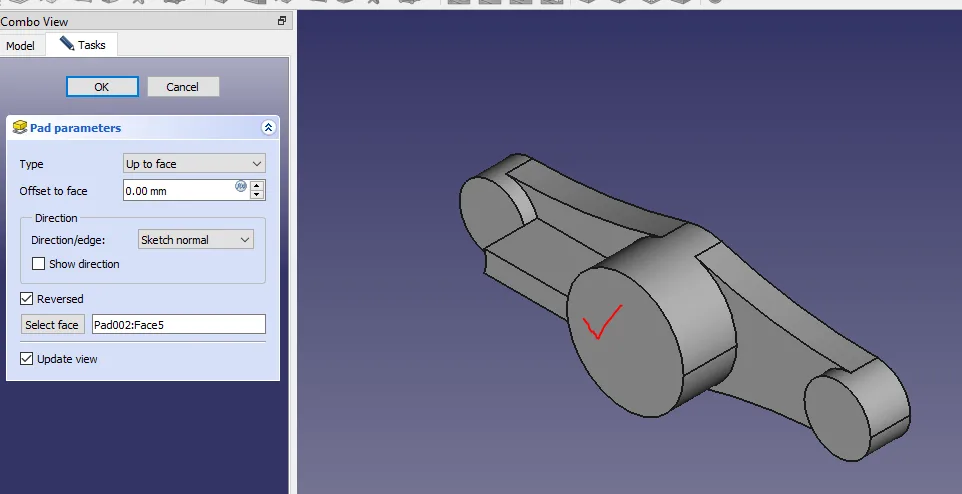The height and width of the screenshot is (494, 962).
Task: Open the Type dropdown
Action: pos(194,164)
